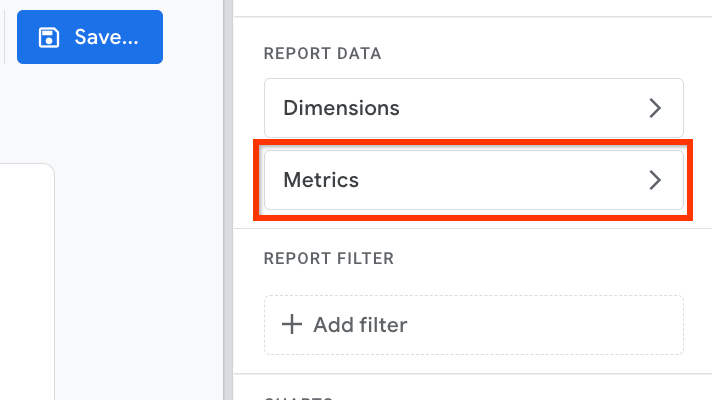Click the Save… text label
712x400 pixels.
tap(106, 37)
